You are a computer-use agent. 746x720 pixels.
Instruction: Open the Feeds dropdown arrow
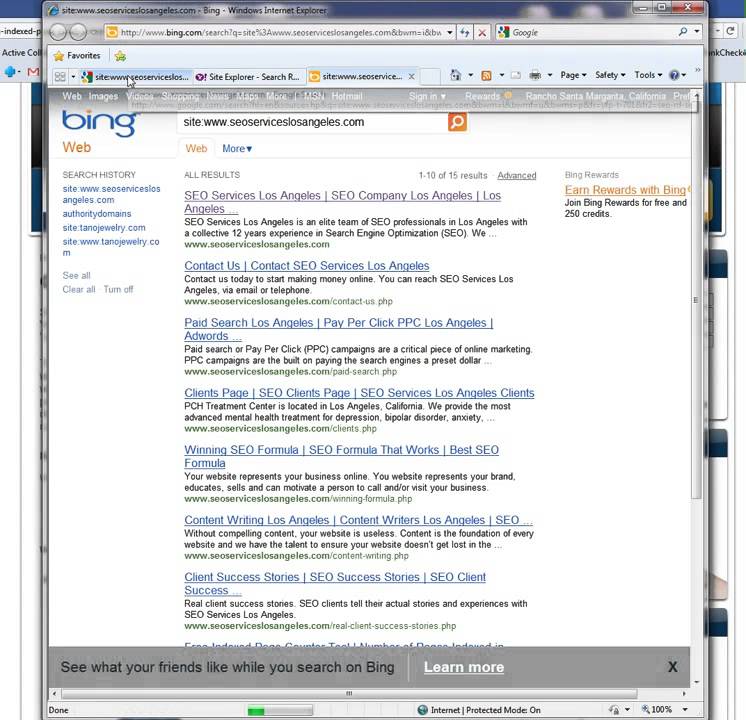coord(501,75)
